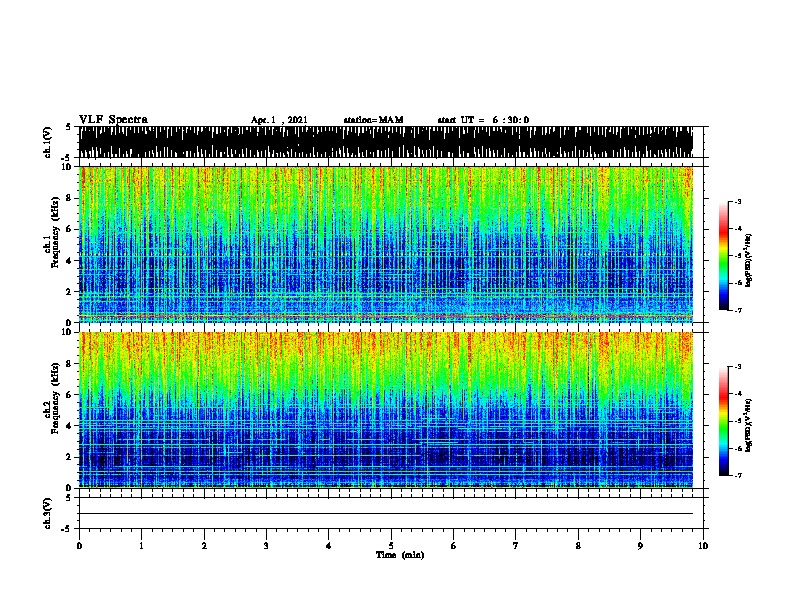The height and width of the screenshot is (612, 792).
Task: Click the ch.1 spectrogram "8" kHz tick label
Action: point(69,198)
